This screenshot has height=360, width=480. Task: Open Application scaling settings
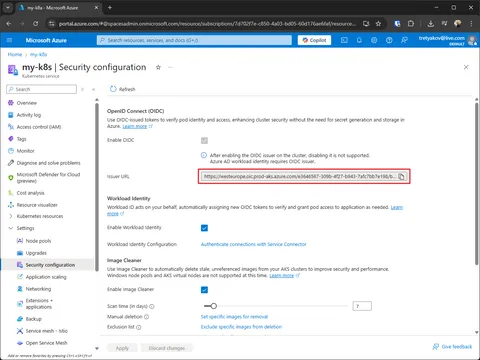click(46, 277)
